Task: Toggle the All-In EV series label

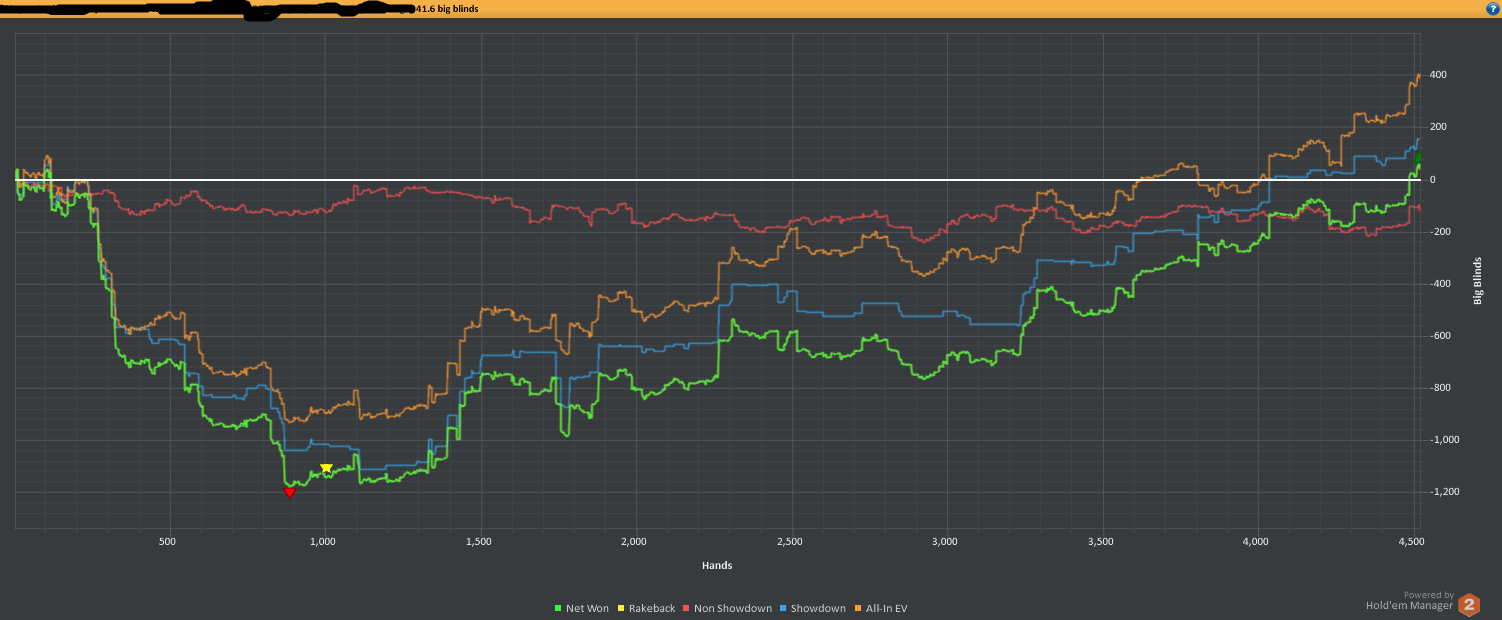Action: 886,608
